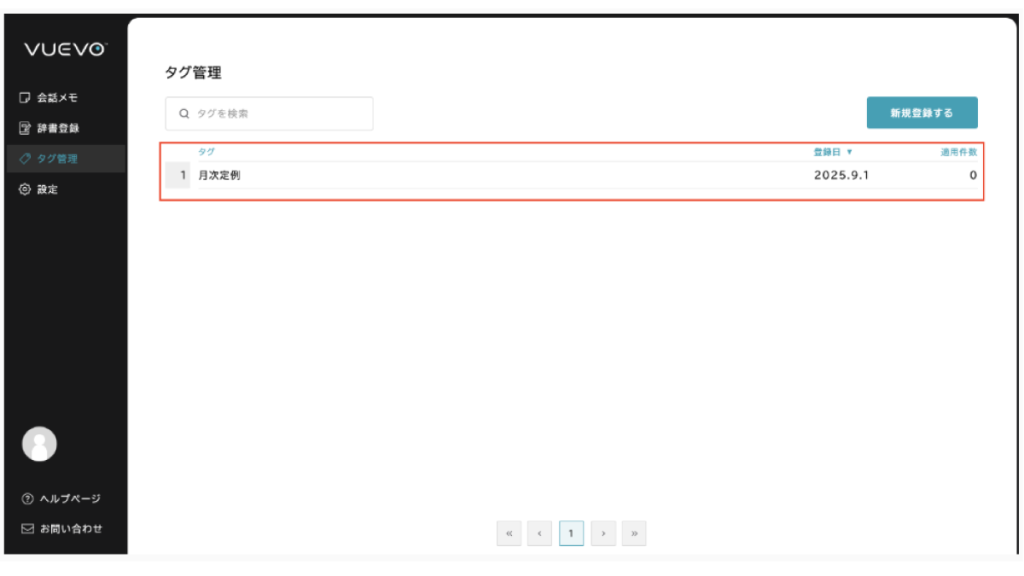Select the 月次定例 tag row
Screen dimensions: 1024x576
pos(220,175)
